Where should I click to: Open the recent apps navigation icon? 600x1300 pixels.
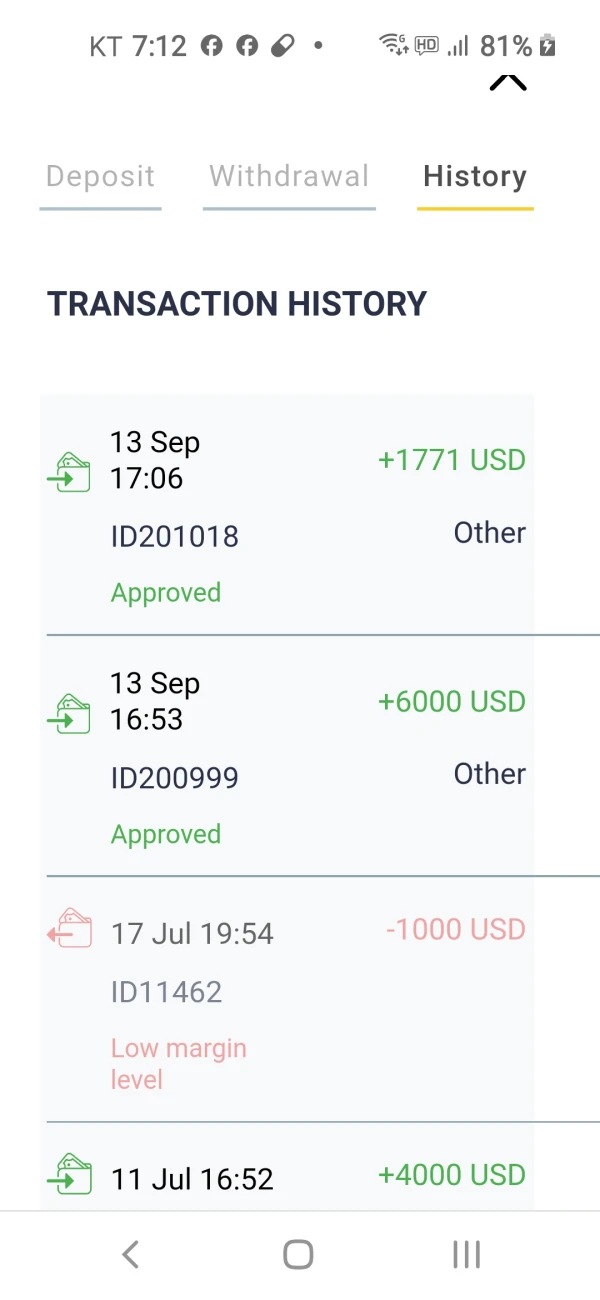(x=466, y=1254)
